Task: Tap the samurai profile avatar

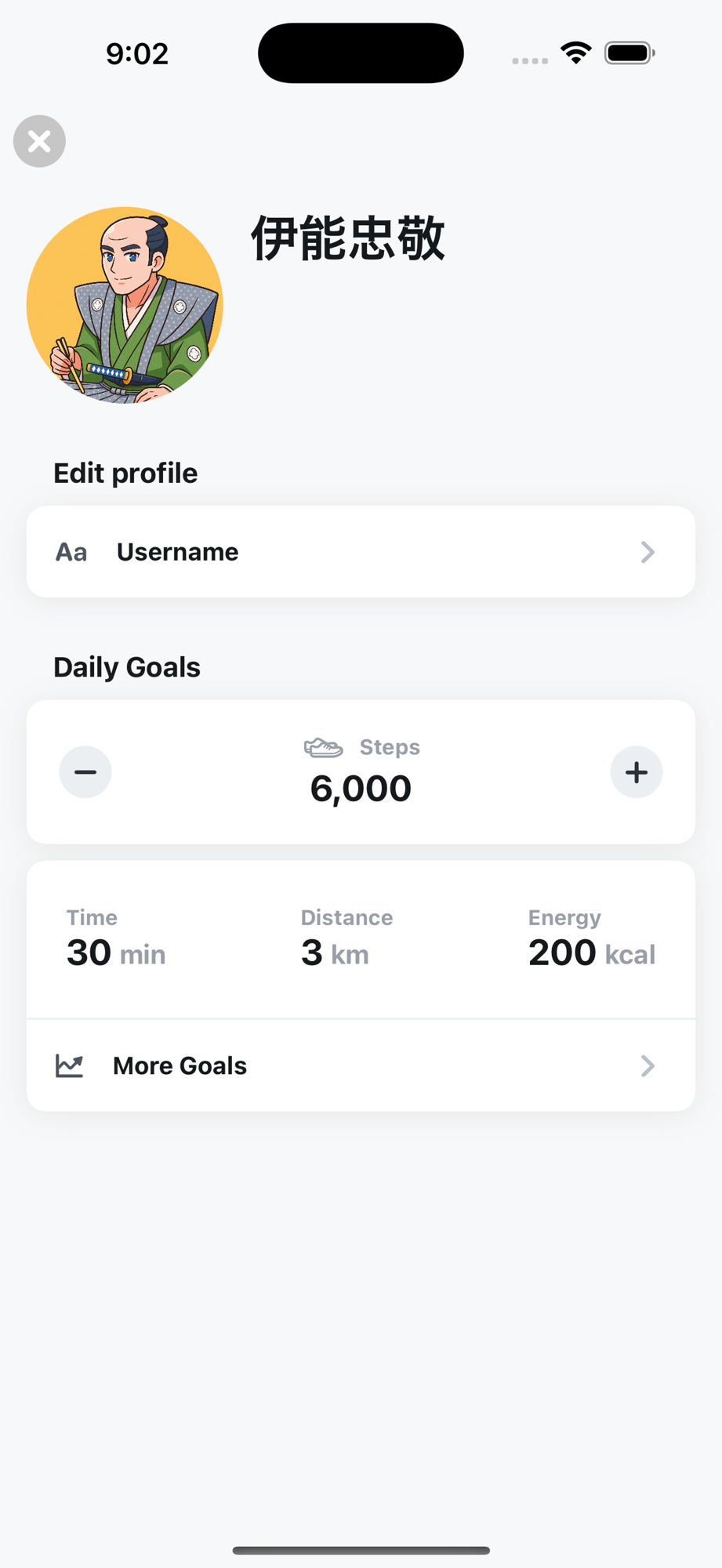Action: (x=125, y=305)
